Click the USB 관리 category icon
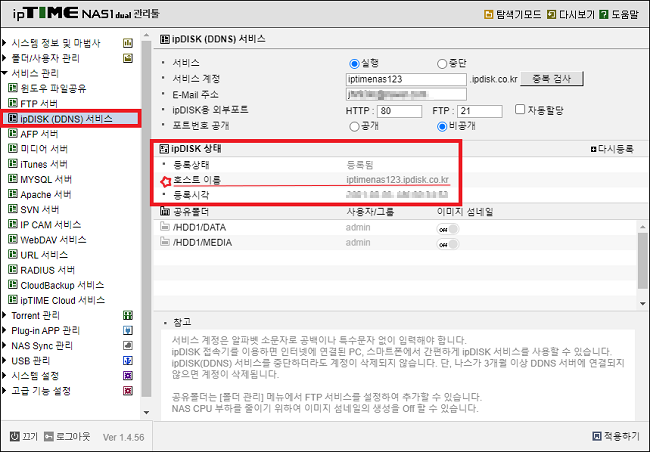Viewport: 650px width, 452px height. (x=128, y=360)
